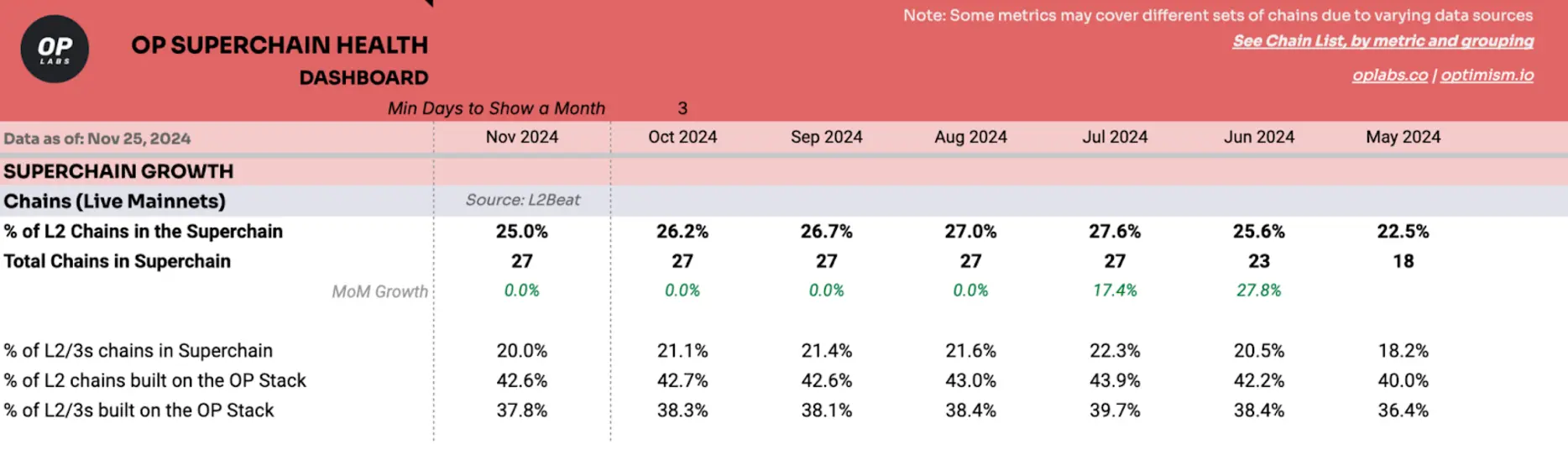Open the oplabs.co link

tap(1389, 75)
